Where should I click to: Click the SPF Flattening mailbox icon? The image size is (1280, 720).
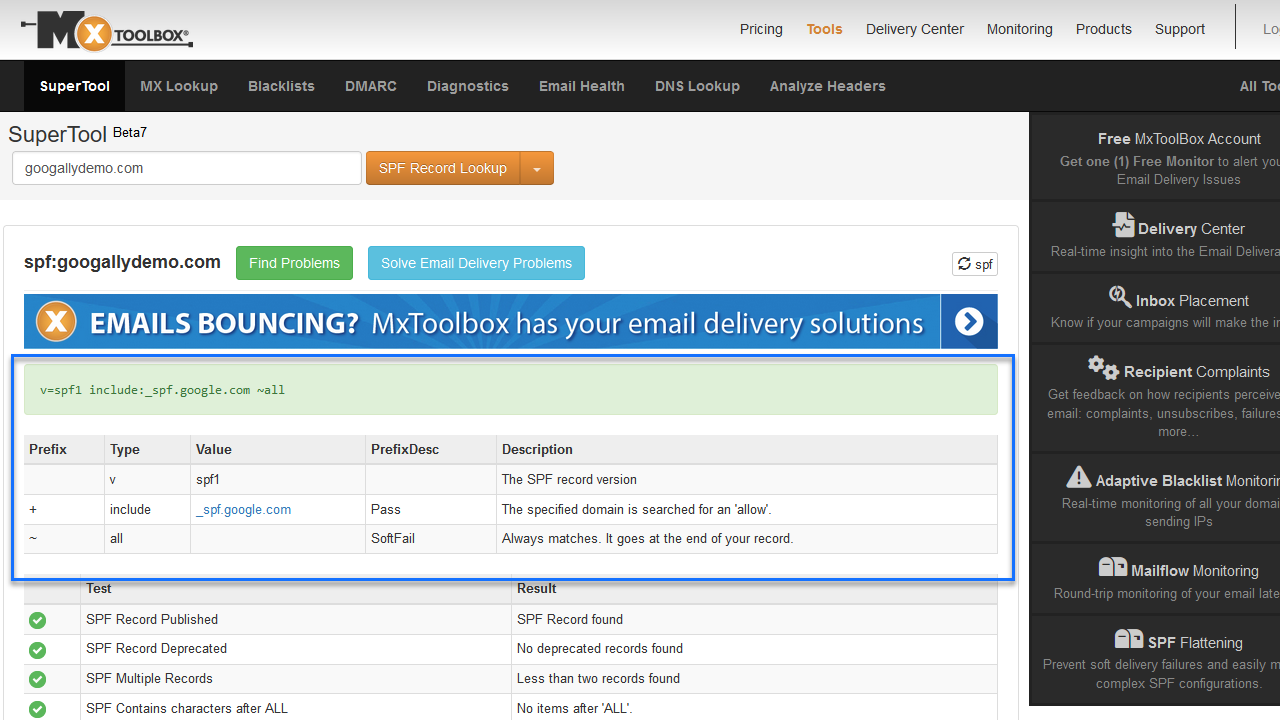click(1129, 639)
